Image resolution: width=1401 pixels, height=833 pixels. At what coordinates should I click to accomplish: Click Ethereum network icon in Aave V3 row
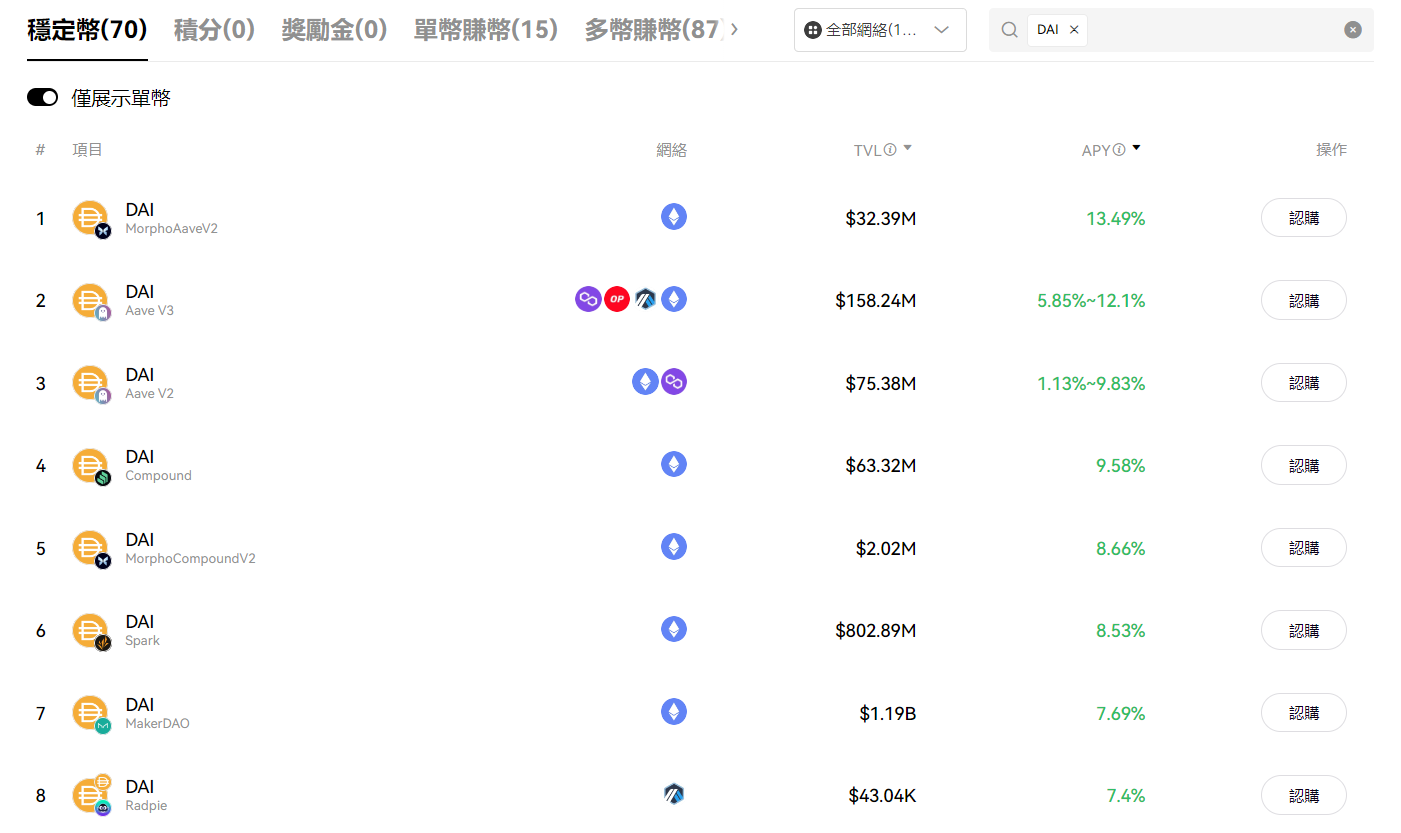point(674,299)
